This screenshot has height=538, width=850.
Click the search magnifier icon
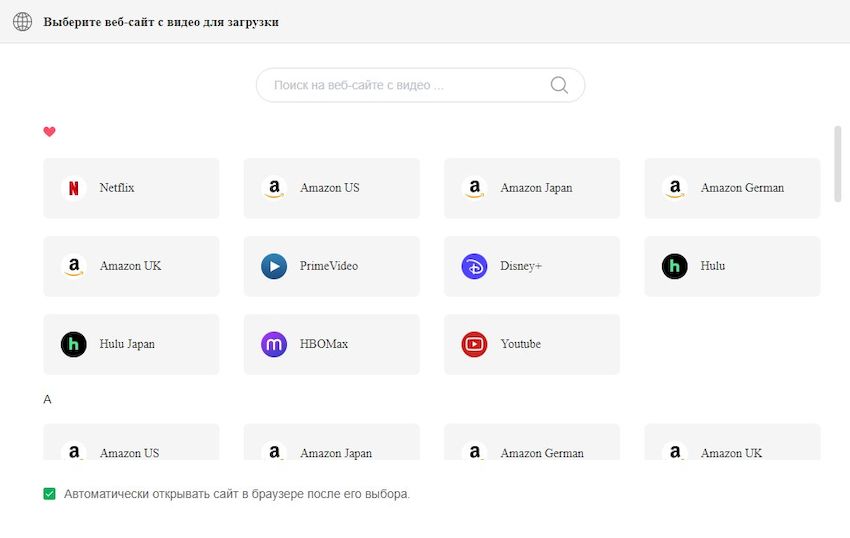point(559,85)
